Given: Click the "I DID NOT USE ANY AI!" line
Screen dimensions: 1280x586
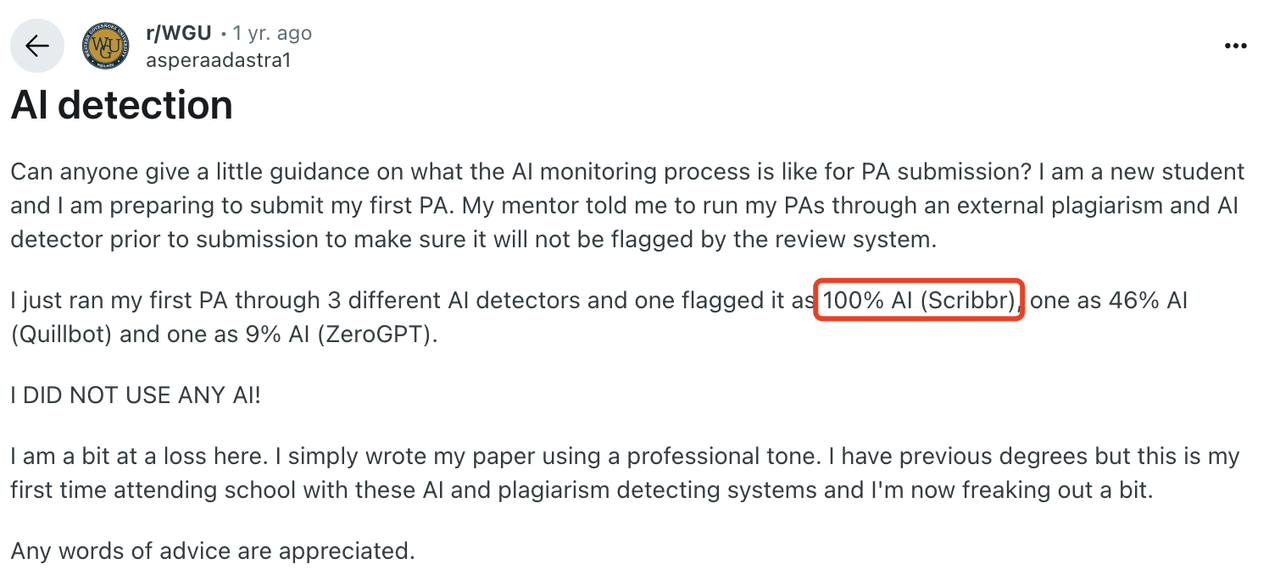Looking at the screenshot, I should pyautogui.click(x=136, y=395).
